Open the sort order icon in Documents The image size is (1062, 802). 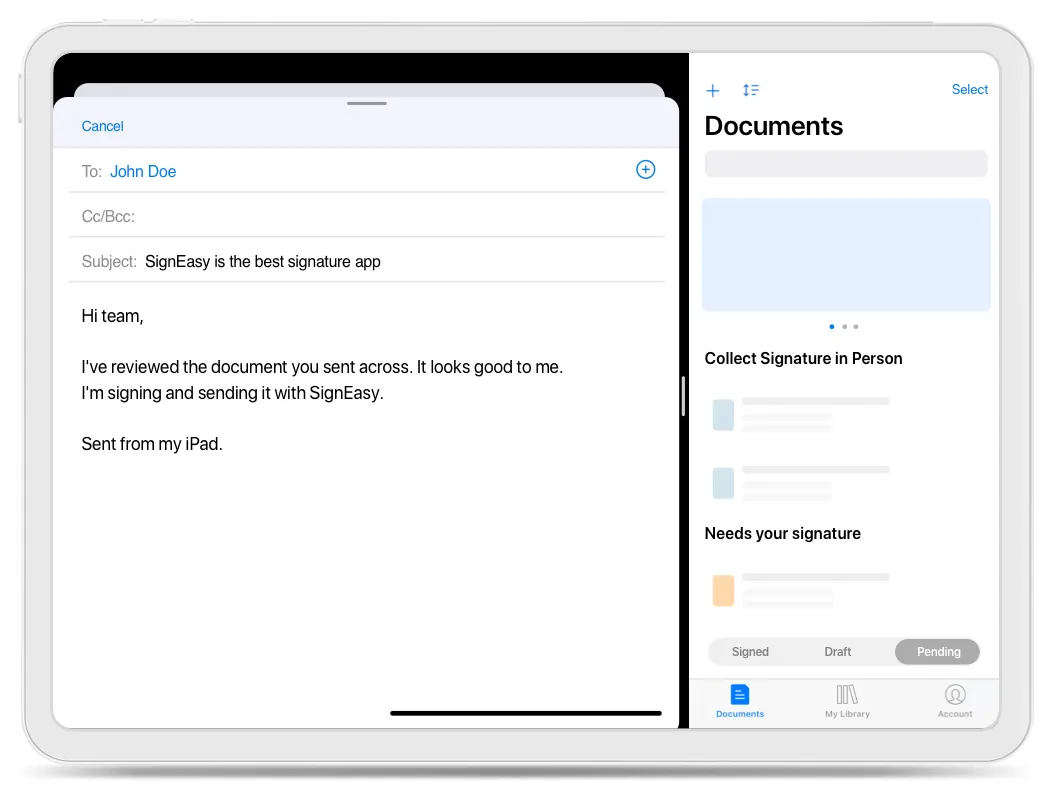[750, 90]
